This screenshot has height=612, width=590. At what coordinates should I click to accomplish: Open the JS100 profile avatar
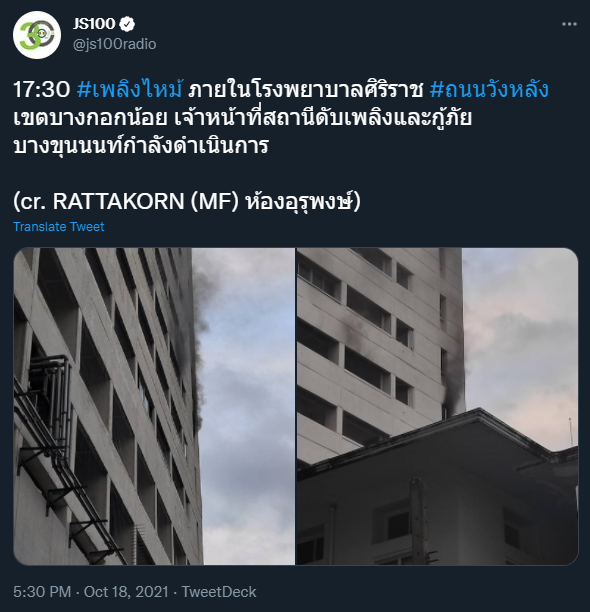37,35
